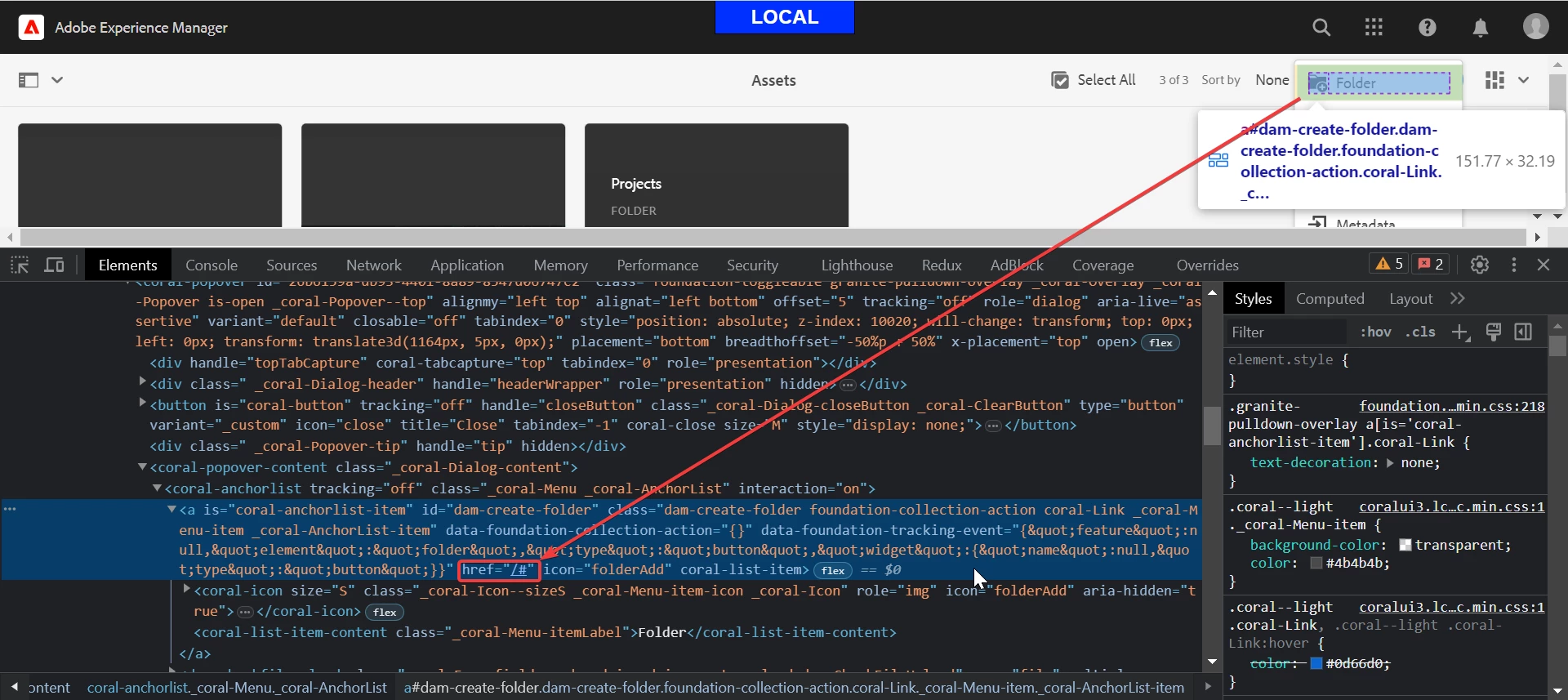Expand the rail selector chevron
This screenshot has width=1568, height=700.
[57, 80]
